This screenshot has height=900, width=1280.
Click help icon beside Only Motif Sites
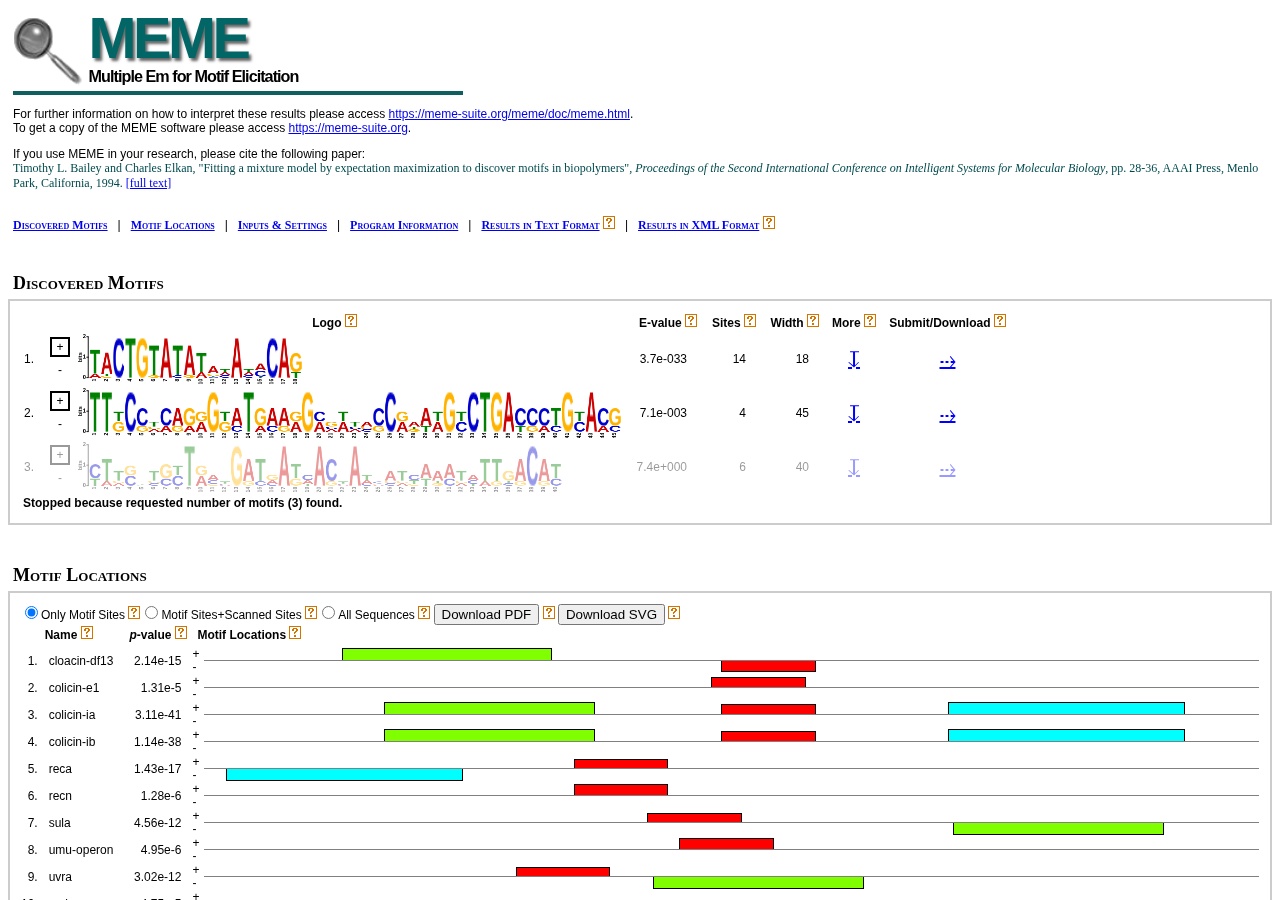click(x=134, y=613)
